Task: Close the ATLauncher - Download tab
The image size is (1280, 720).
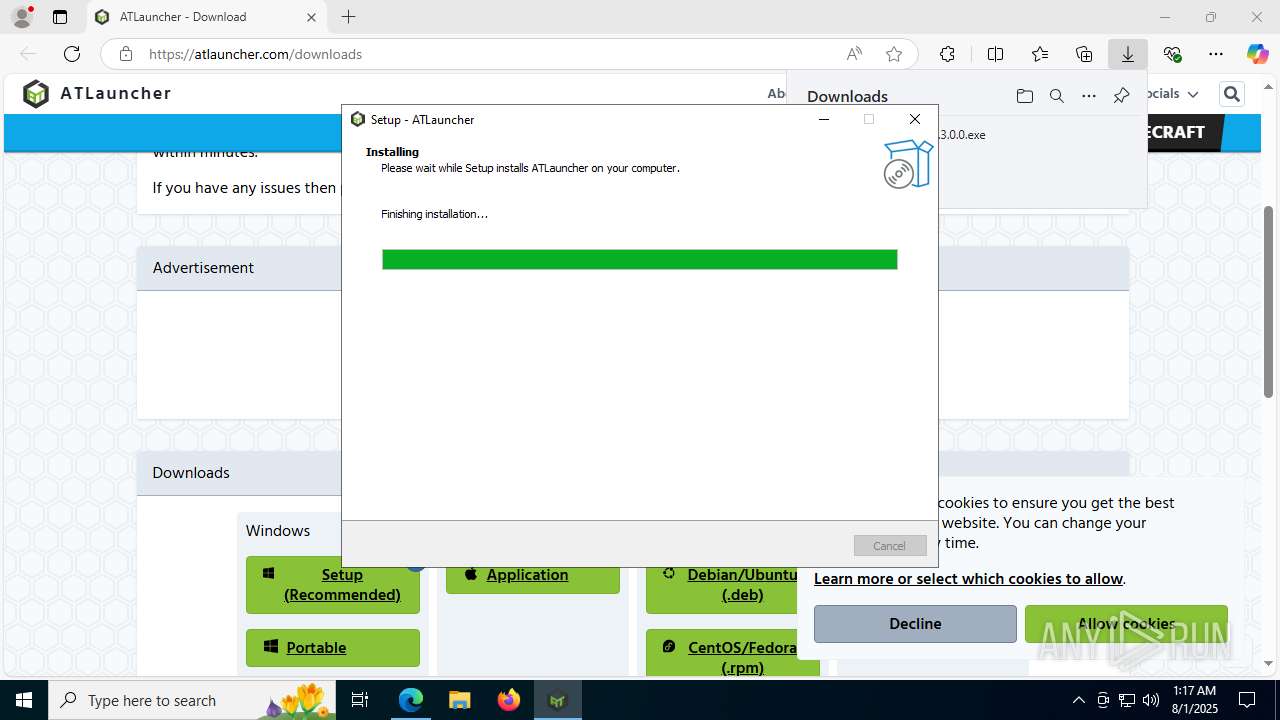Action: (x=311, y=17)
